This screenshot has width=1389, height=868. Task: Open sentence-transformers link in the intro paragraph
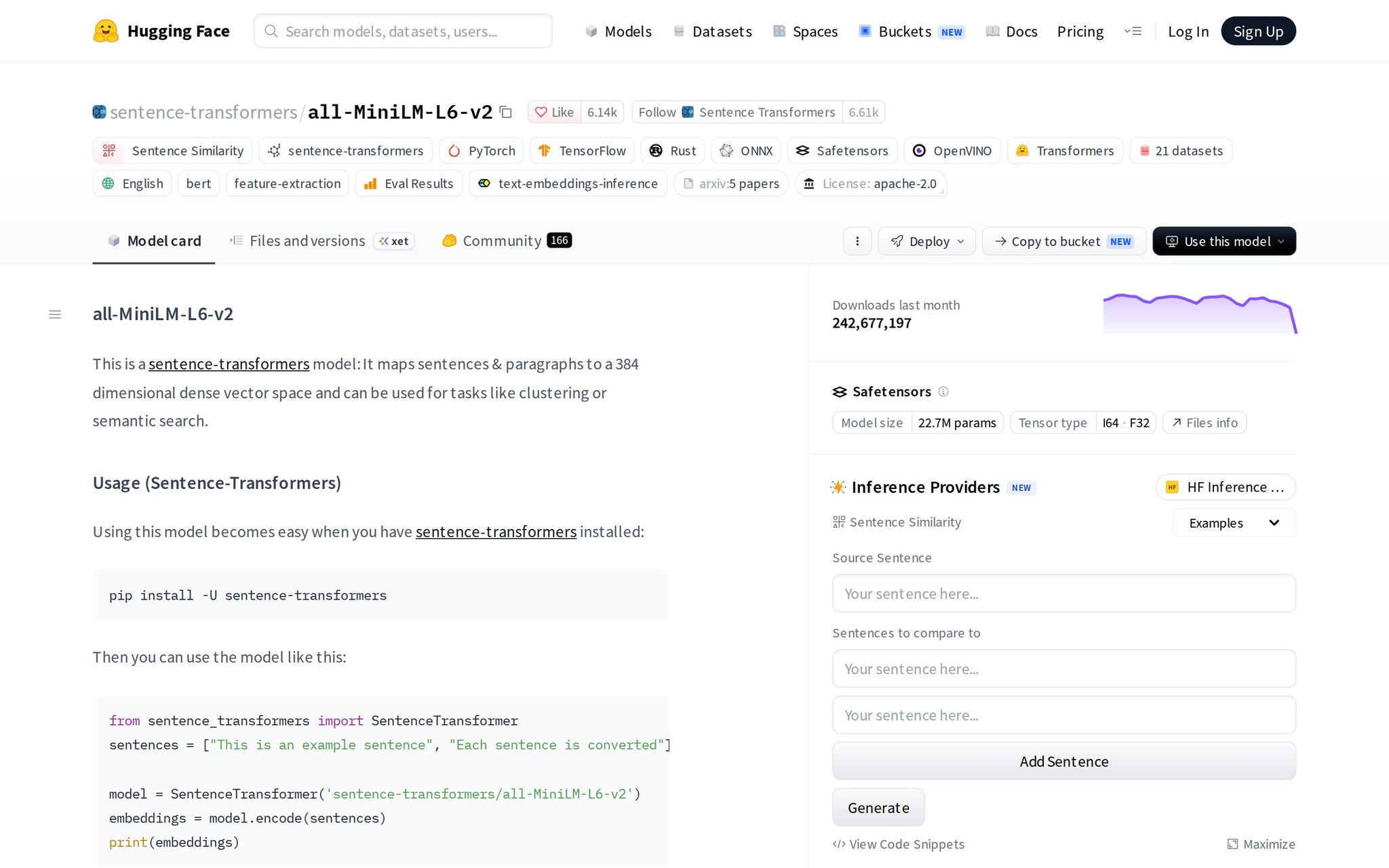[x=229, y=364]
